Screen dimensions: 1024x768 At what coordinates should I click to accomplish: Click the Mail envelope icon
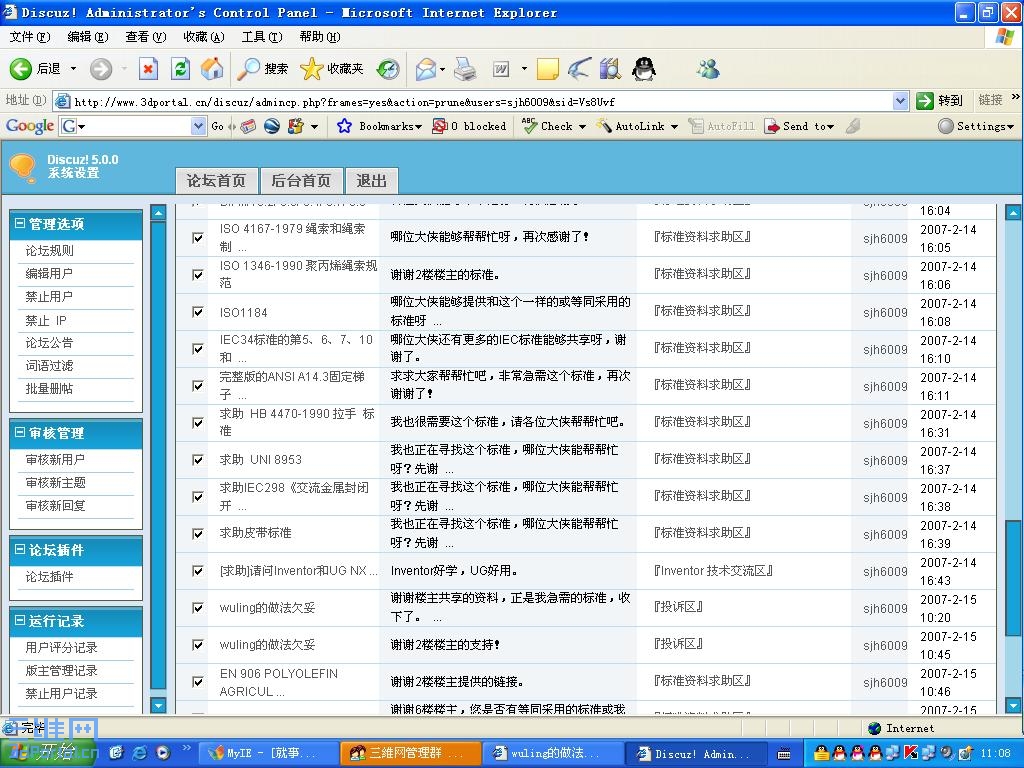[425, 69]
